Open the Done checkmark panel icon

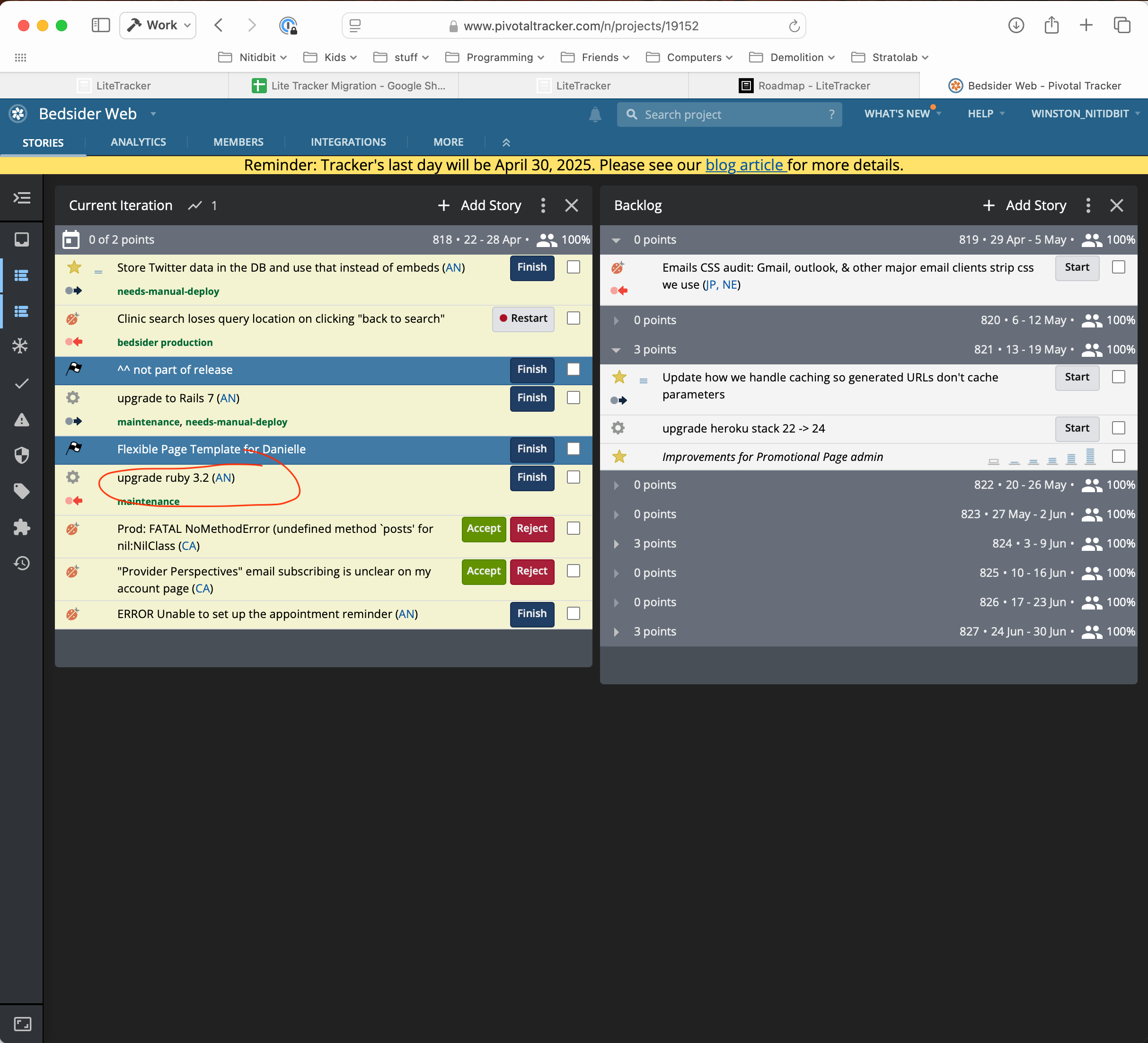coord(22,383)
